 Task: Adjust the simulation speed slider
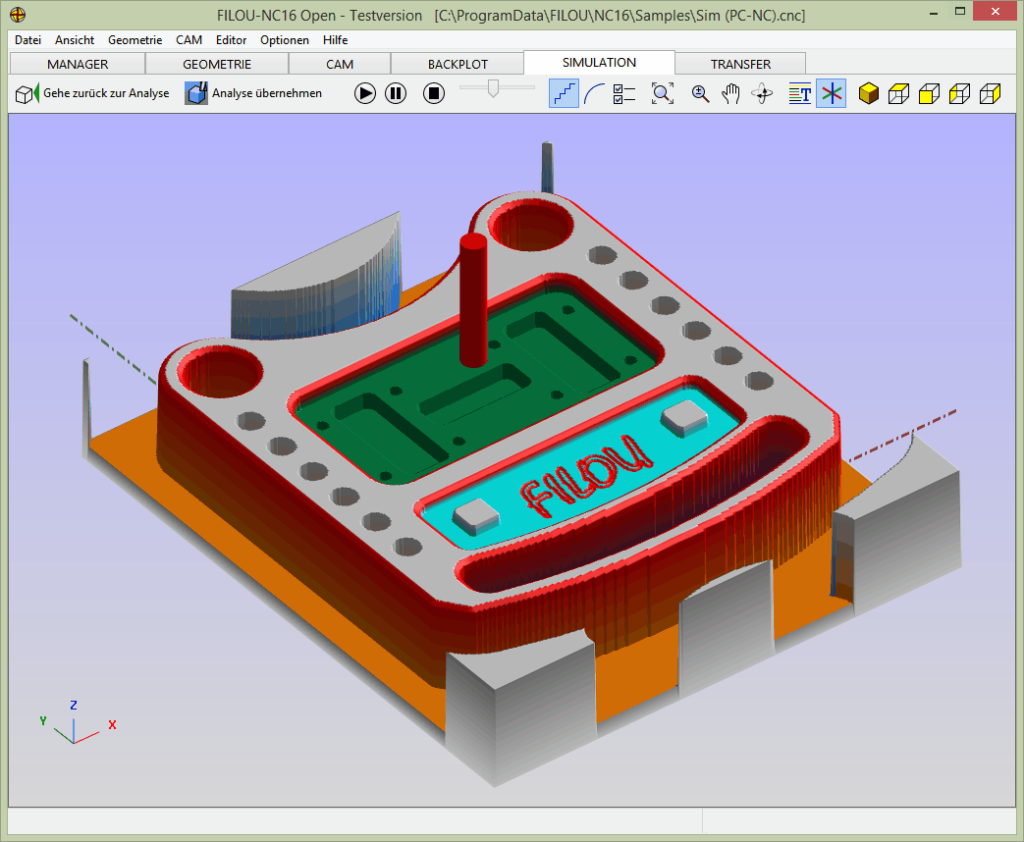(494, 90)
